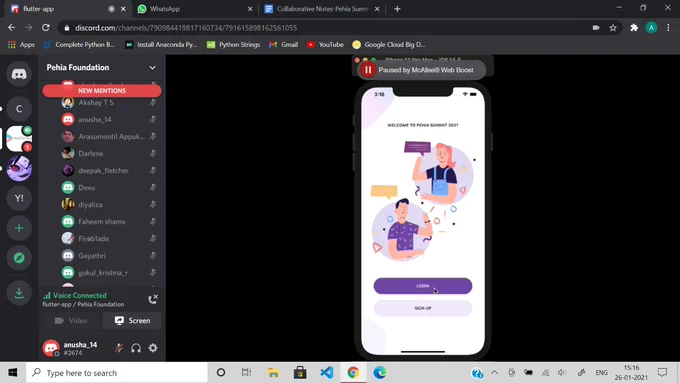Open Install Anaconda Py... bookmark
Image resolution: width=680 pixels, height=383 pixels.
(x=161, y=45)
